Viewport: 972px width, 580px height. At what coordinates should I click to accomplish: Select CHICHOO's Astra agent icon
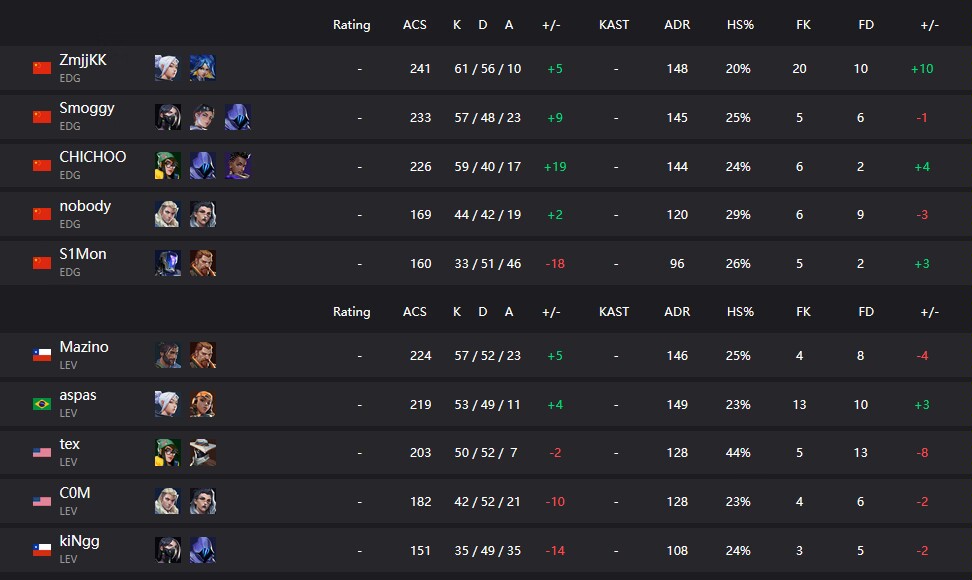point(238,166)
